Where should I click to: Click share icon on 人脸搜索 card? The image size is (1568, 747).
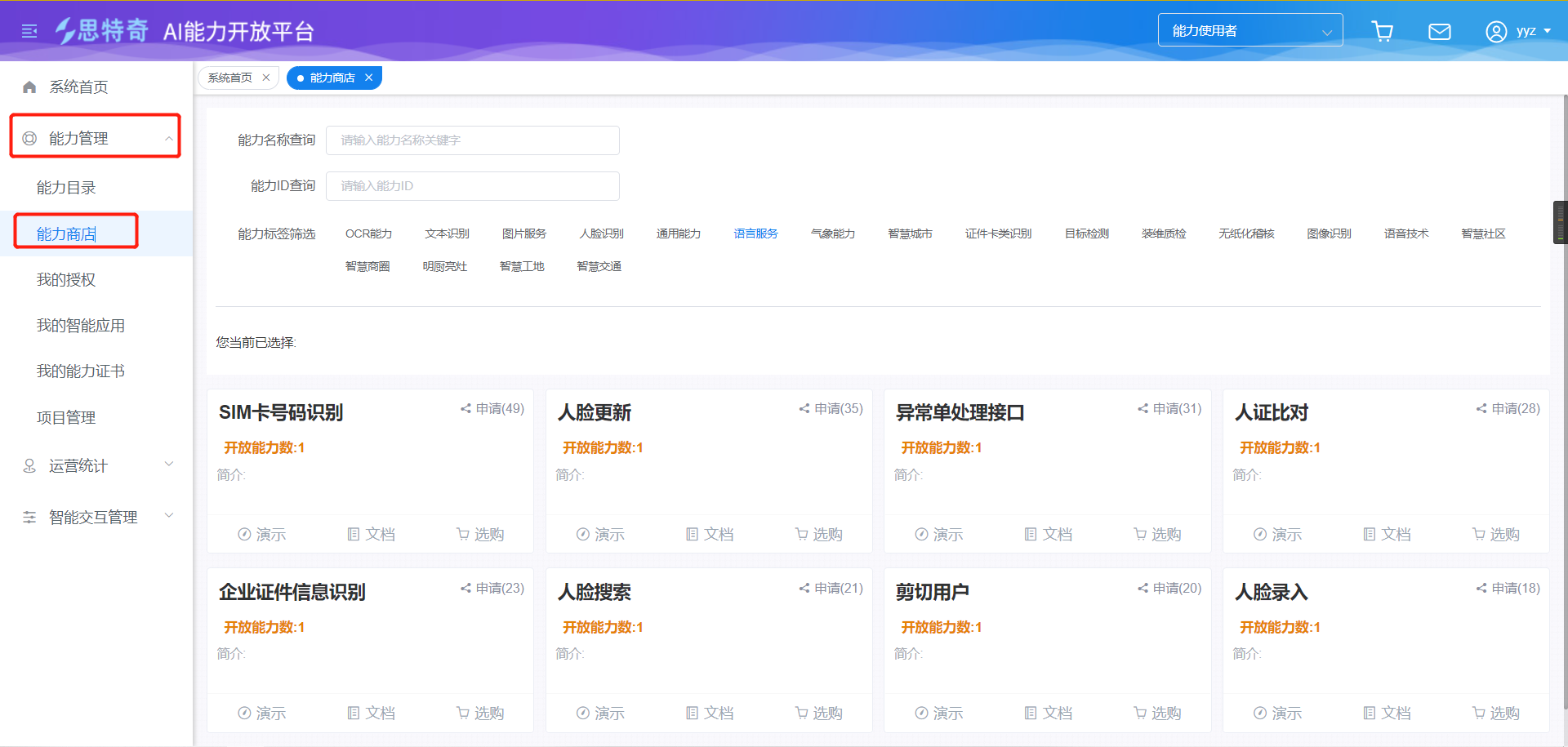pyautogui.click(x=804, y=588)
